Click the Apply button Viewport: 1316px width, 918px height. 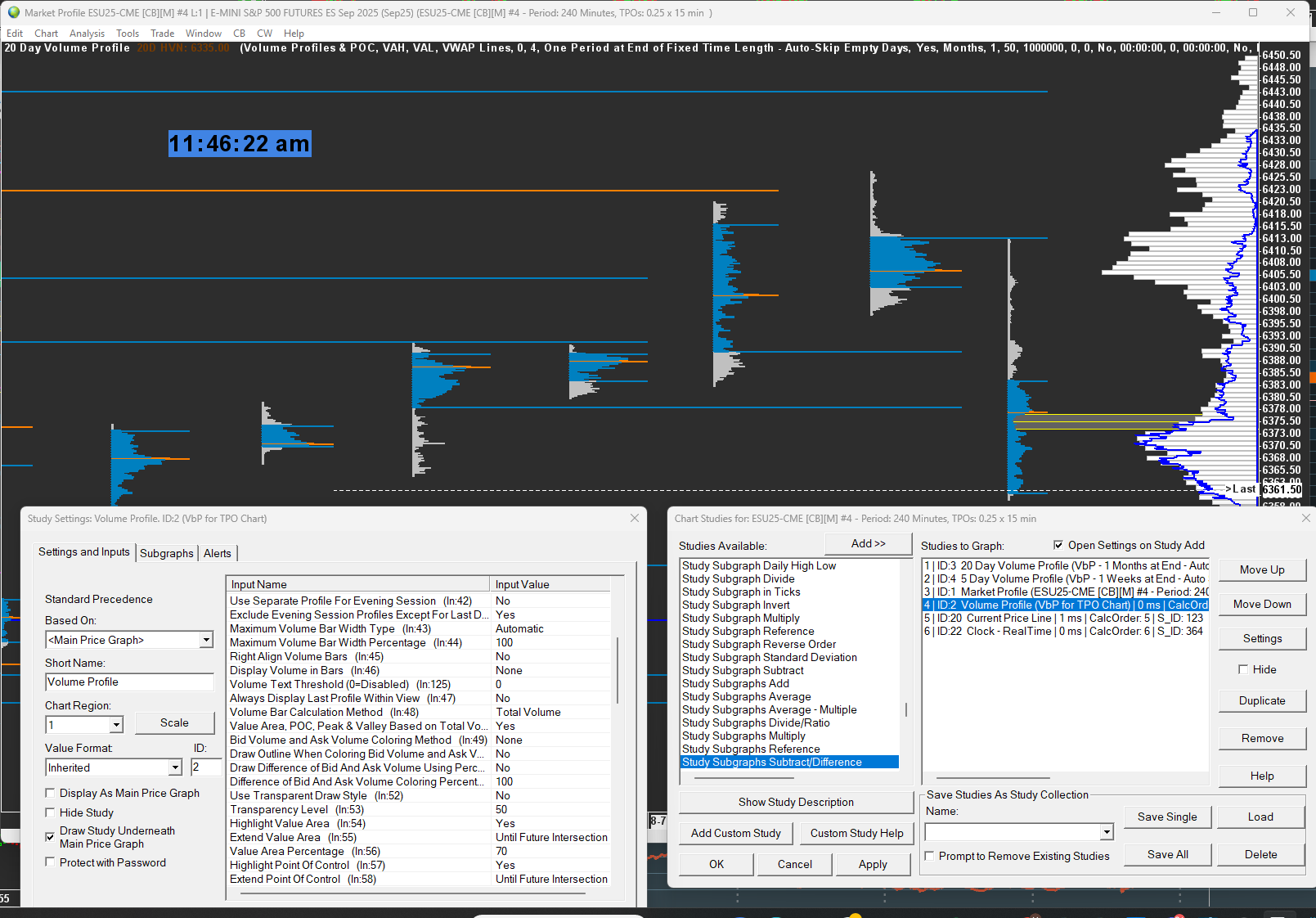873,864
